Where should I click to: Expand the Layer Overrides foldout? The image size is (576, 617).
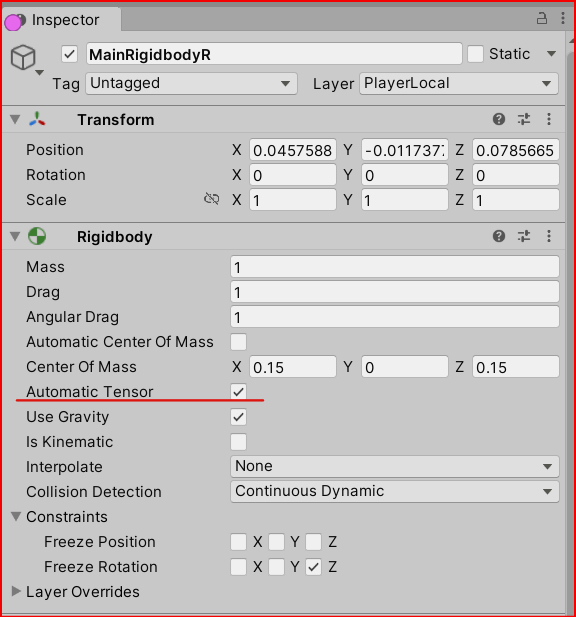(x=16, y=591)
